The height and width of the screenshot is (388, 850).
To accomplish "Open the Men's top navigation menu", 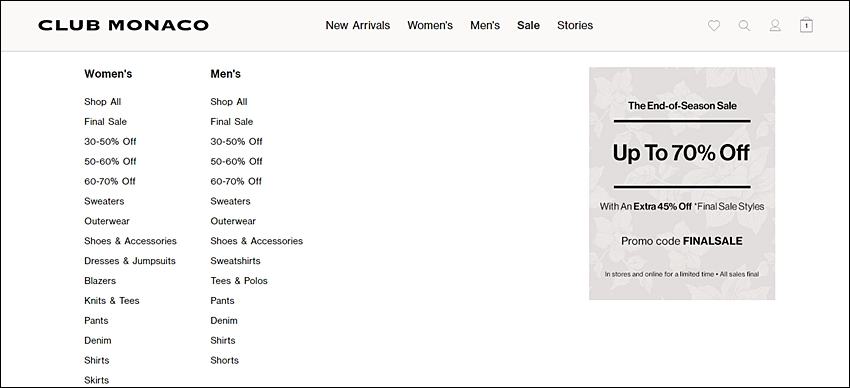I will tap(485, 25).
